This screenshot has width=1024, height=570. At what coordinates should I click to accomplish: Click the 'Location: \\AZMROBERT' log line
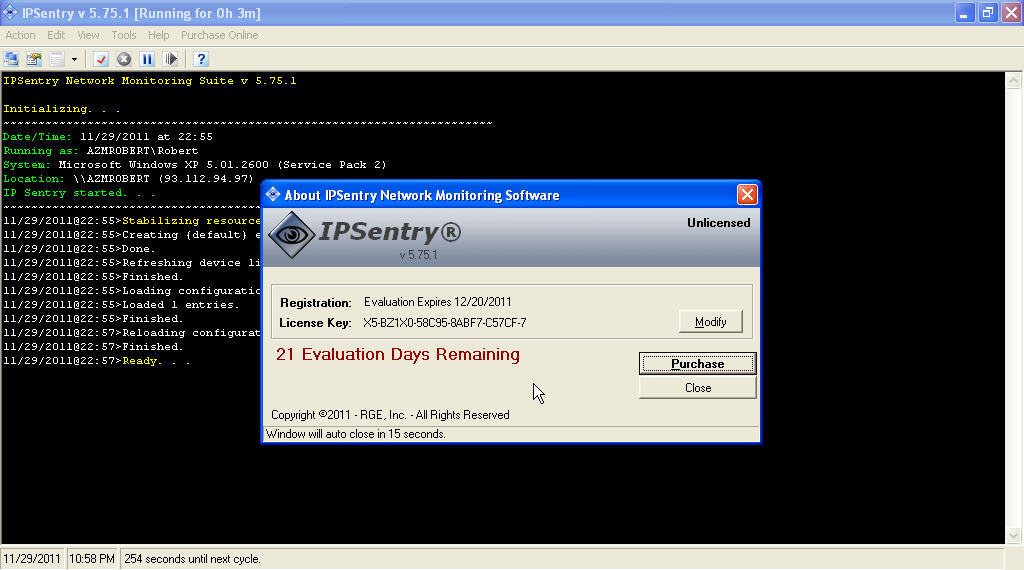(x=128, y=179)
